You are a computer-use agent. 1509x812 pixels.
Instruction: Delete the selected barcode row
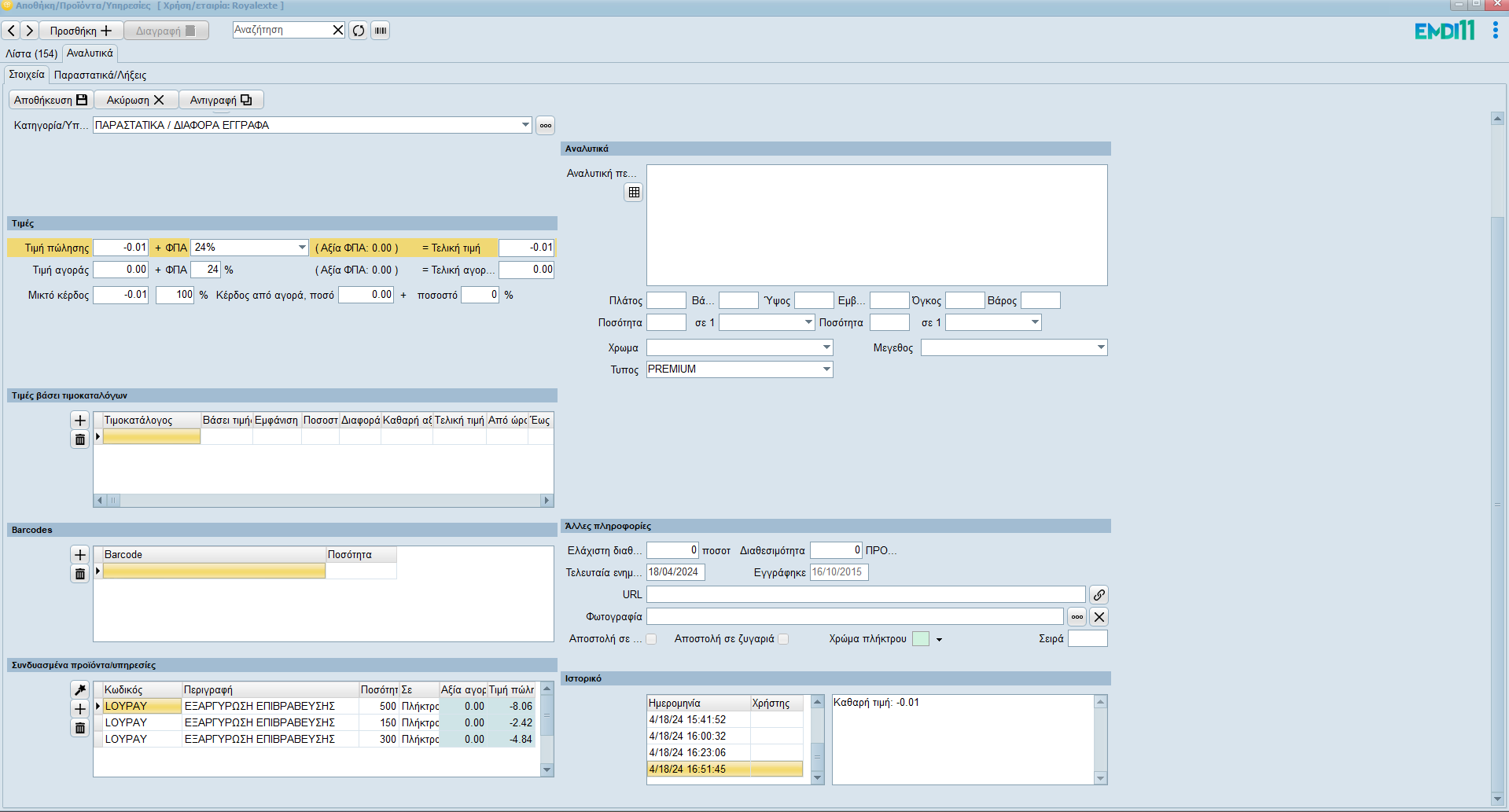[79, 574]
